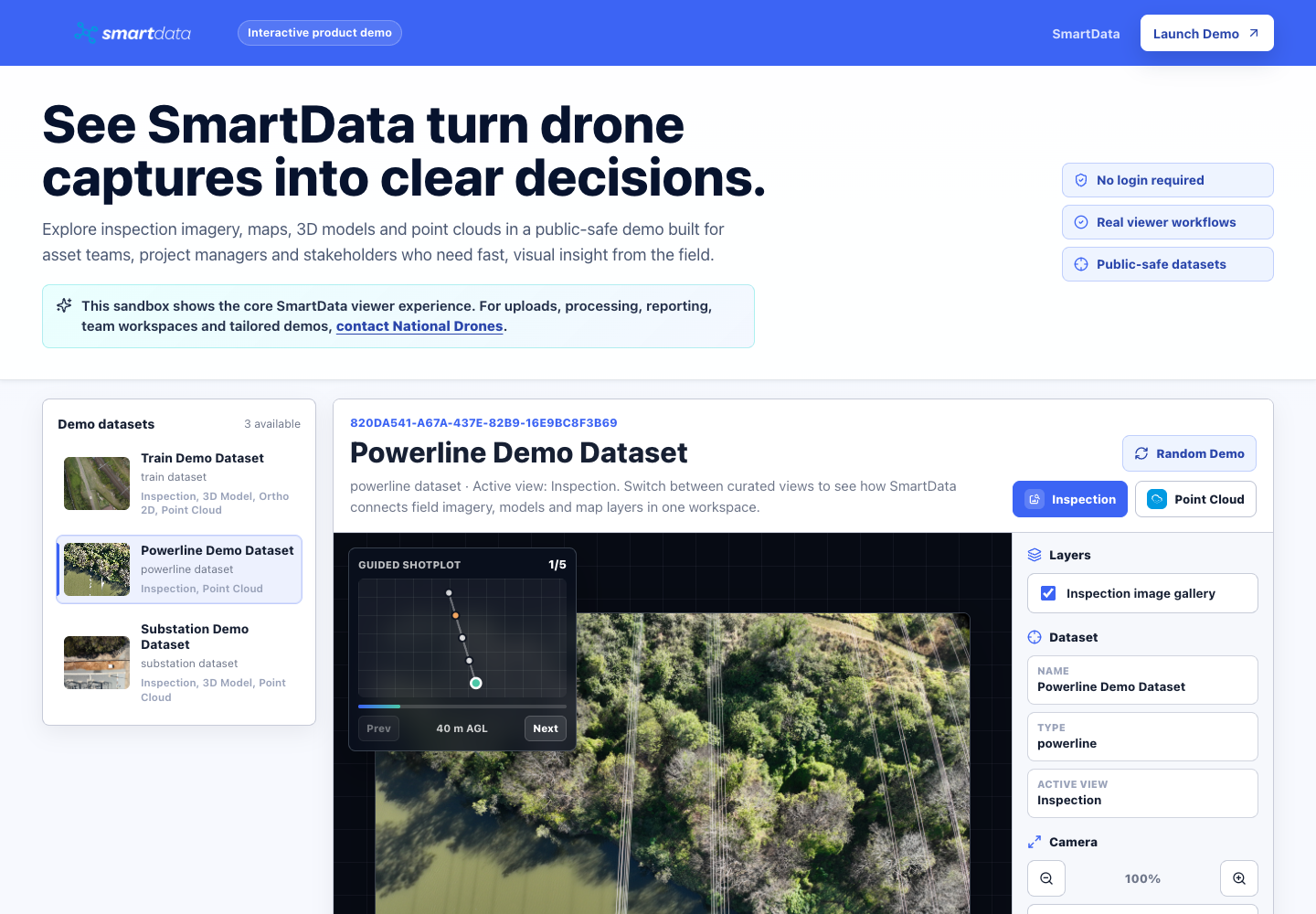
Task: Follow the contact National Drones link
Action: (419, 326)
